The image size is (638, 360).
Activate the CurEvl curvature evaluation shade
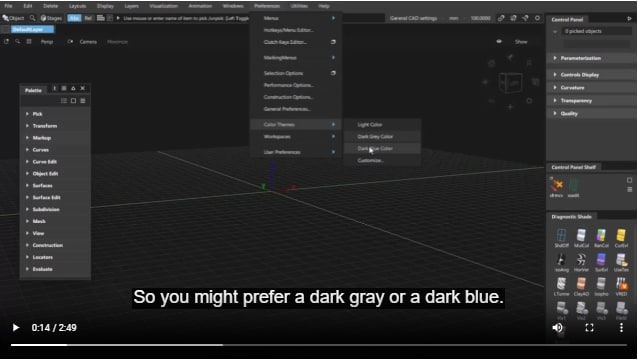621,235
